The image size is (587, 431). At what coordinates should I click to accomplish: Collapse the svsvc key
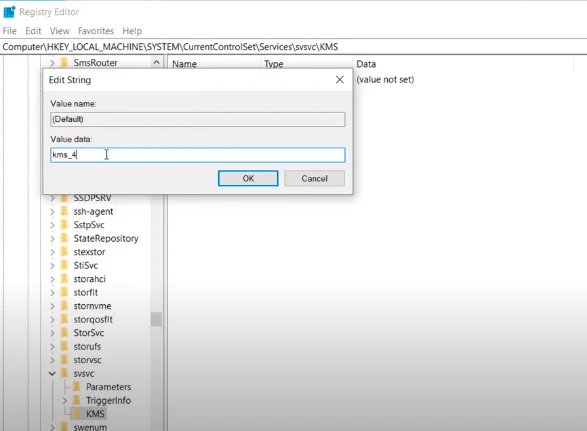[52, 373]
